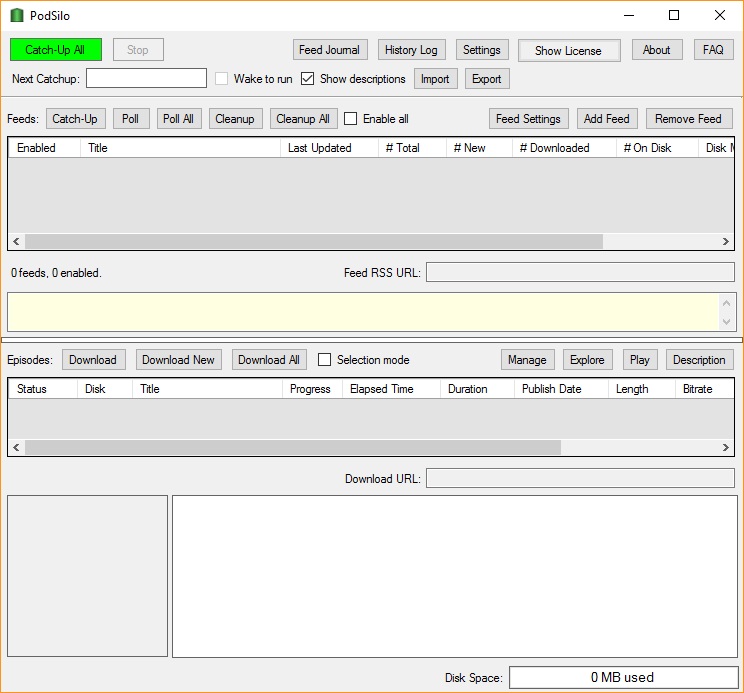Image resolution: width=744 pixels, height=693 pixels.
Task: Sort episodes by Length column
Action: point(642,389)
